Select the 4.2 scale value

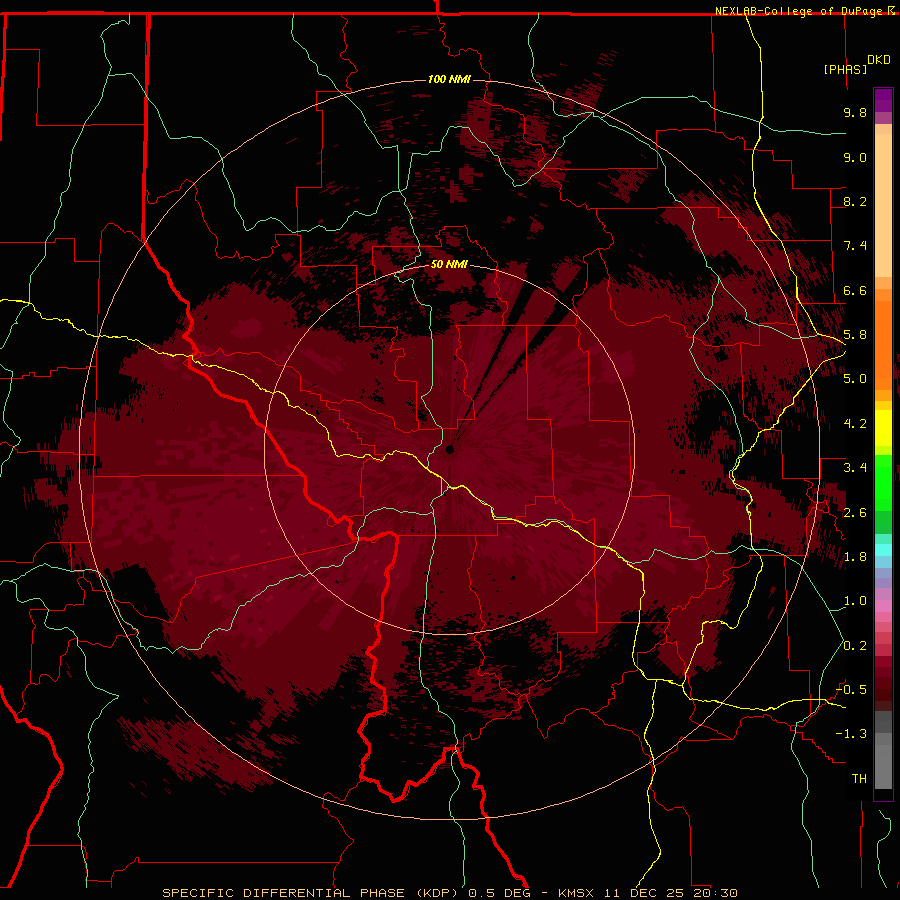pyautogui.click(x=855, y=424)
